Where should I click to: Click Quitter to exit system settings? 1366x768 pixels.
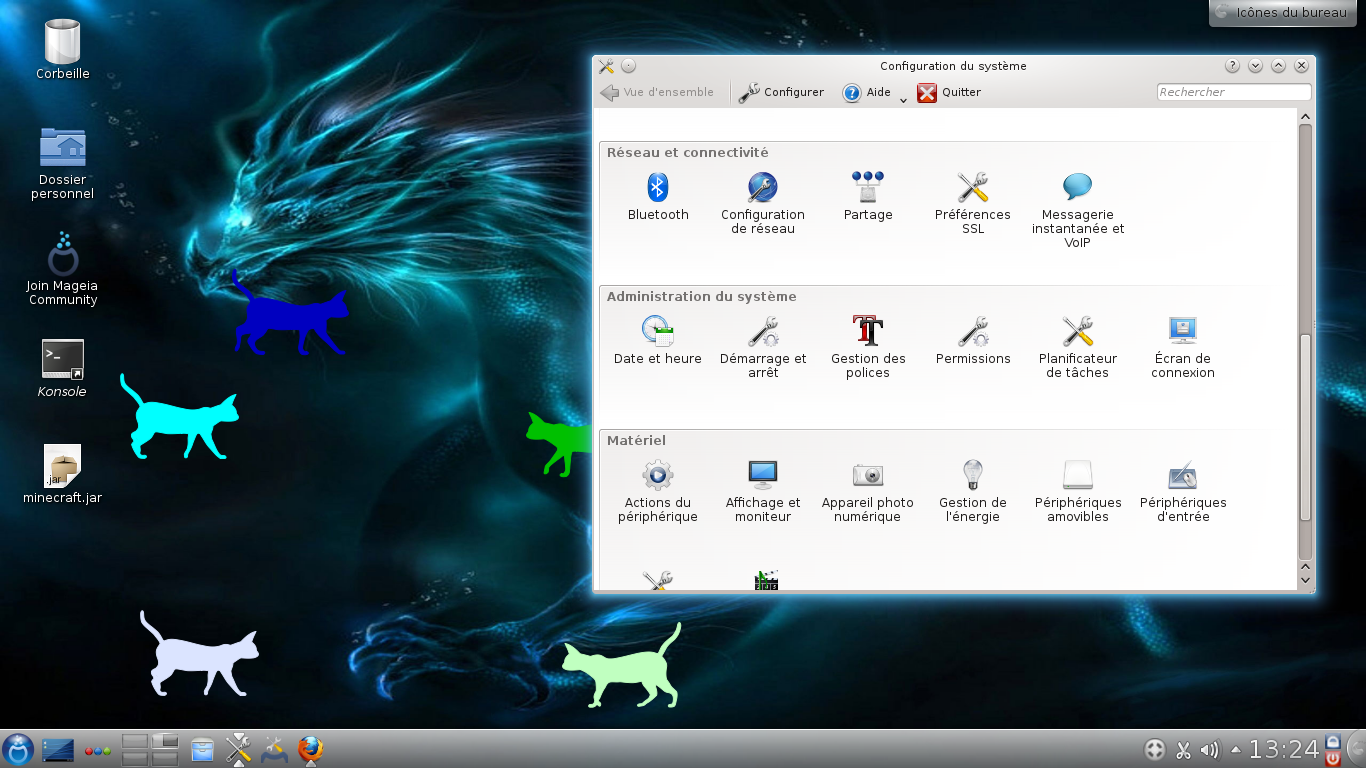click(x=949, y=93)
